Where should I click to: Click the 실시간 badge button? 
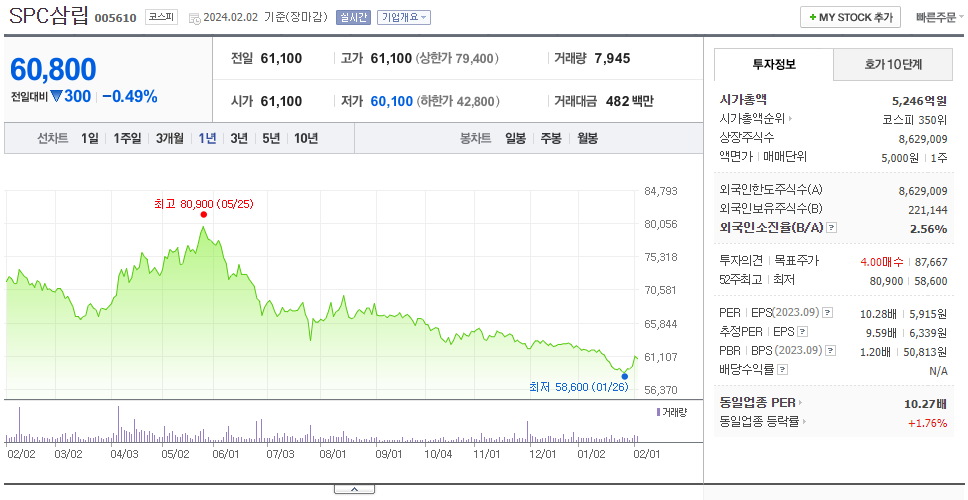(353, 17)
